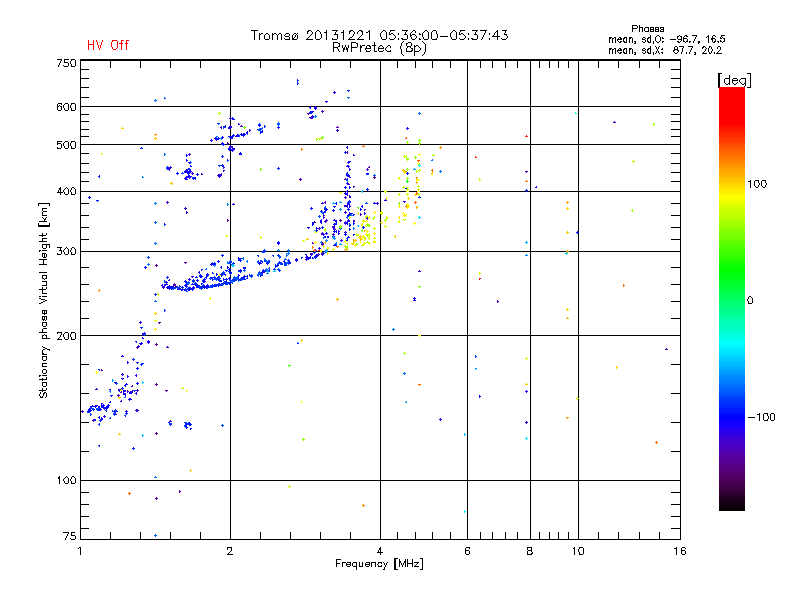Click the '750' tick label on y-axis
This screenshot has width=800, height=600.
click(66, 63)
